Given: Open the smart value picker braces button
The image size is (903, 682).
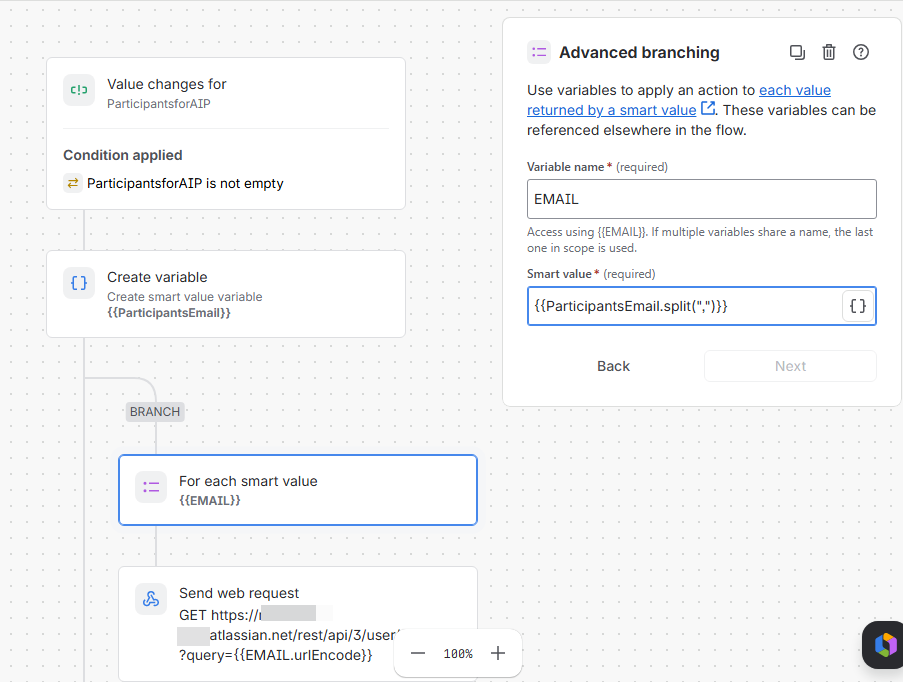Looking at the screenshot, I should coord(858,306).
